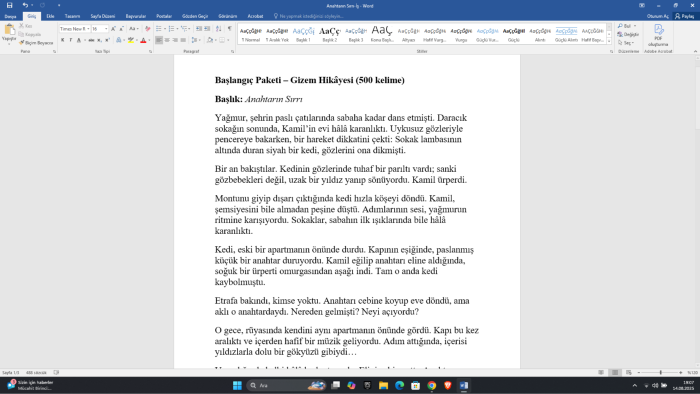This screenshot has width=700, height=394.
Task: Increase the paragraph indent
Action: click(207, 29)
